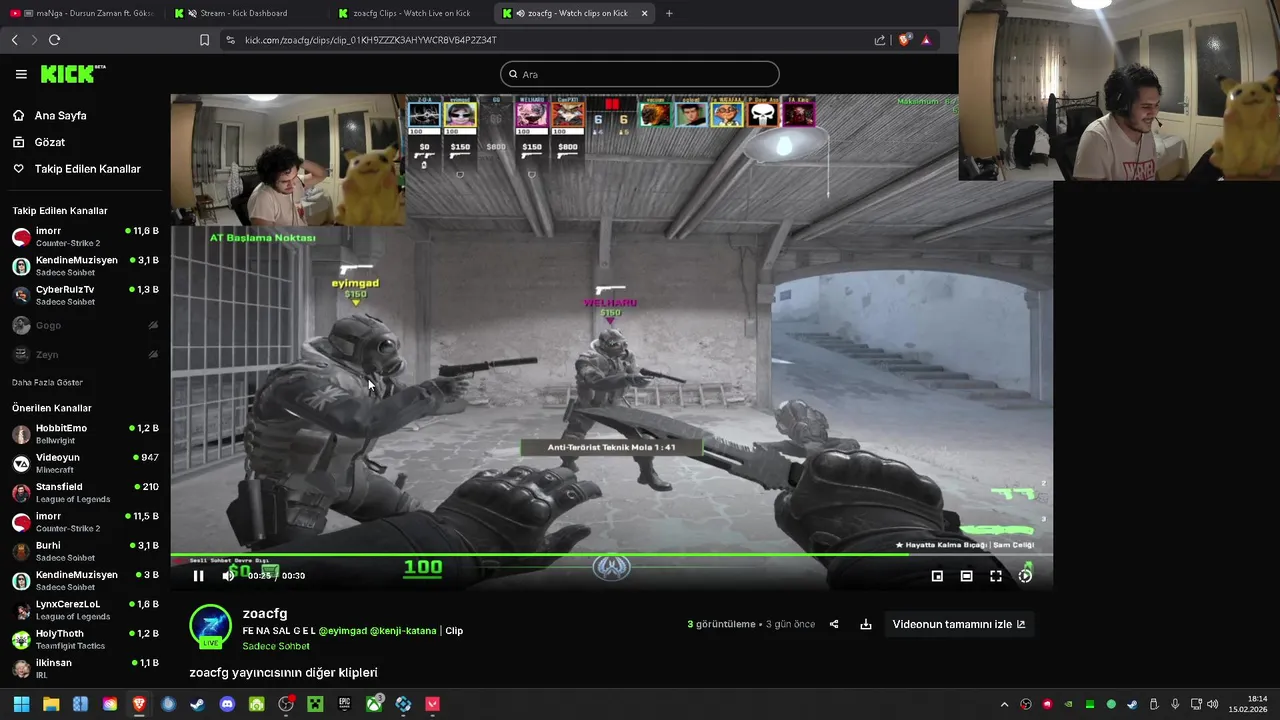Close the active zoacfg clips tab

[x=644, y=13]
